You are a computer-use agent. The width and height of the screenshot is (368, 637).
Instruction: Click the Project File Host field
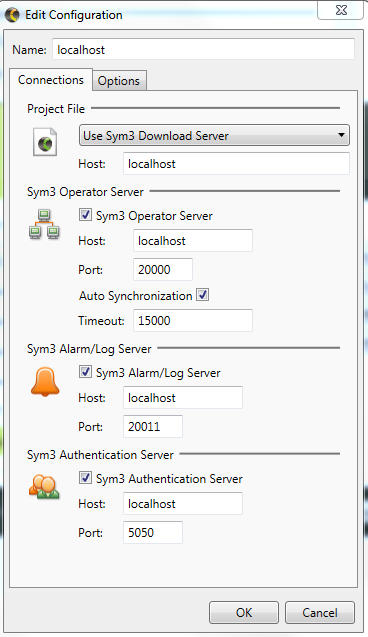(236, 164)
